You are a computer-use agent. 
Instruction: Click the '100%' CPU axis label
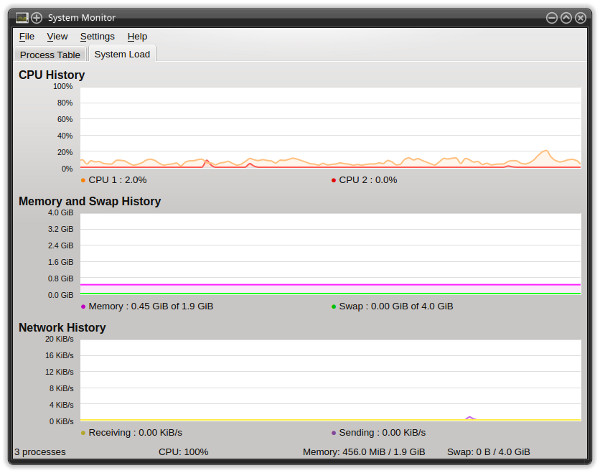63,86
